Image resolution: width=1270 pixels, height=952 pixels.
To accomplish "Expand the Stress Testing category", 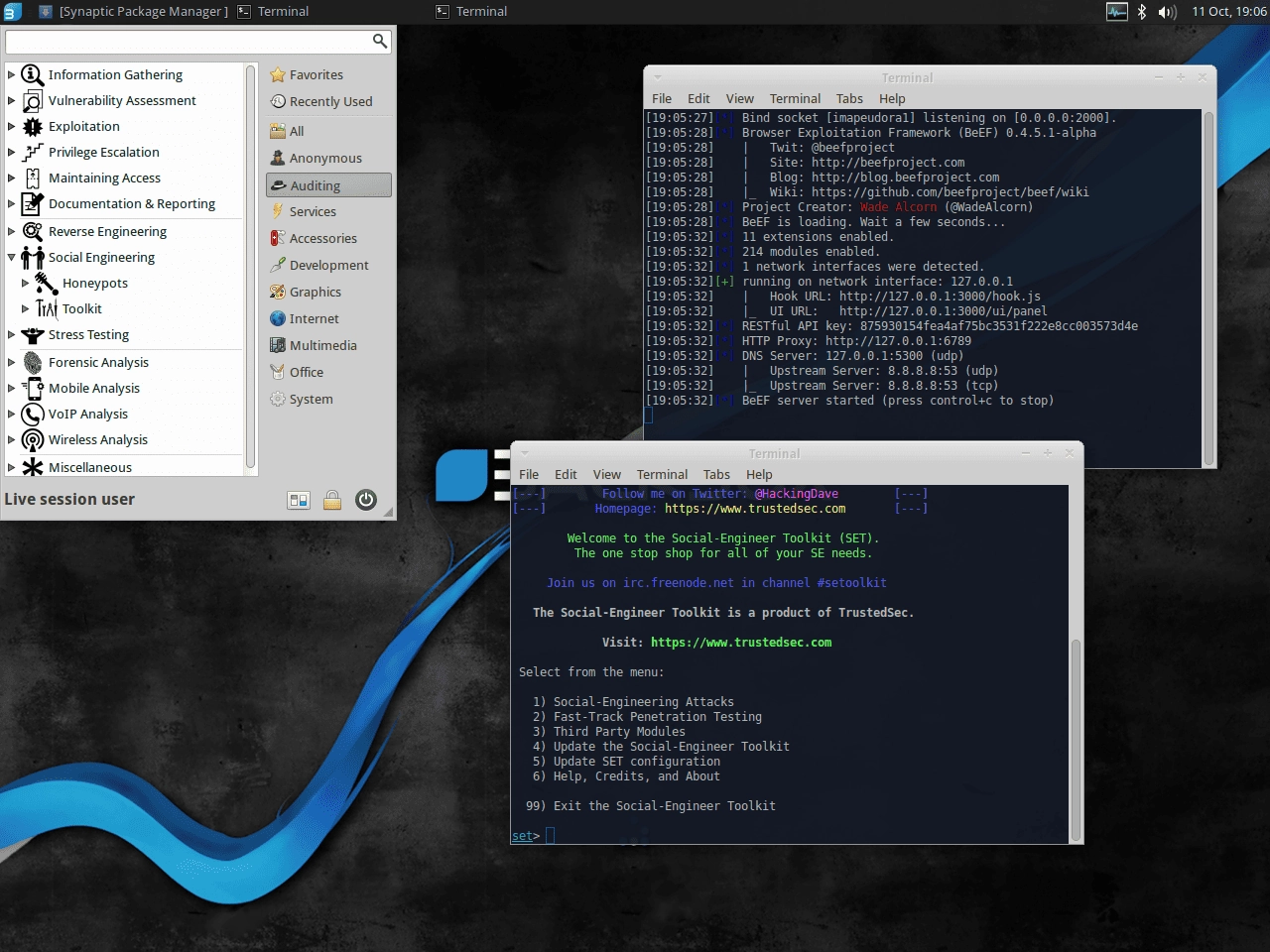I will 11,334.
